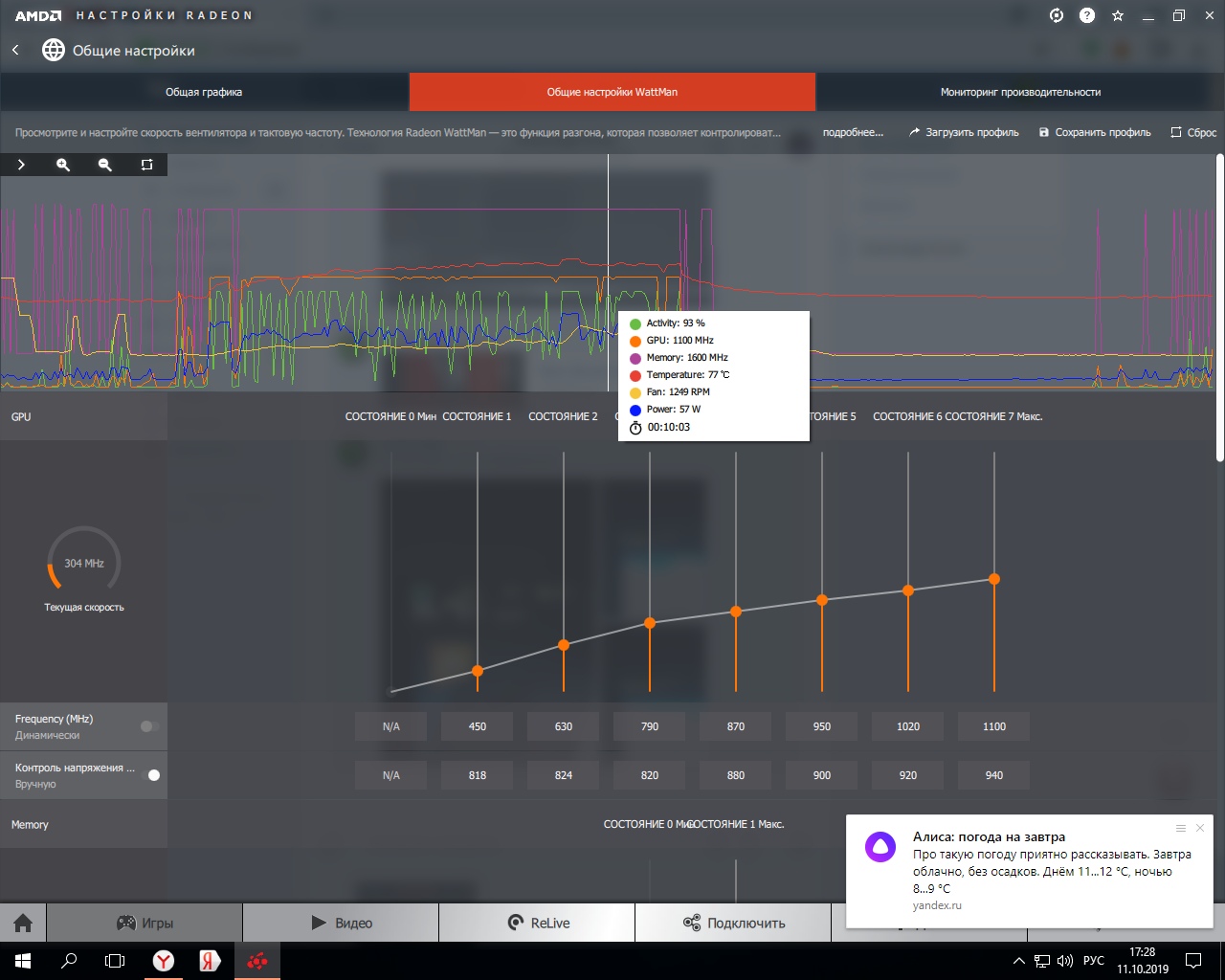1225x980 pixels.
Task: Show hidden system tray icons
Action: [x=1018, y=961]
